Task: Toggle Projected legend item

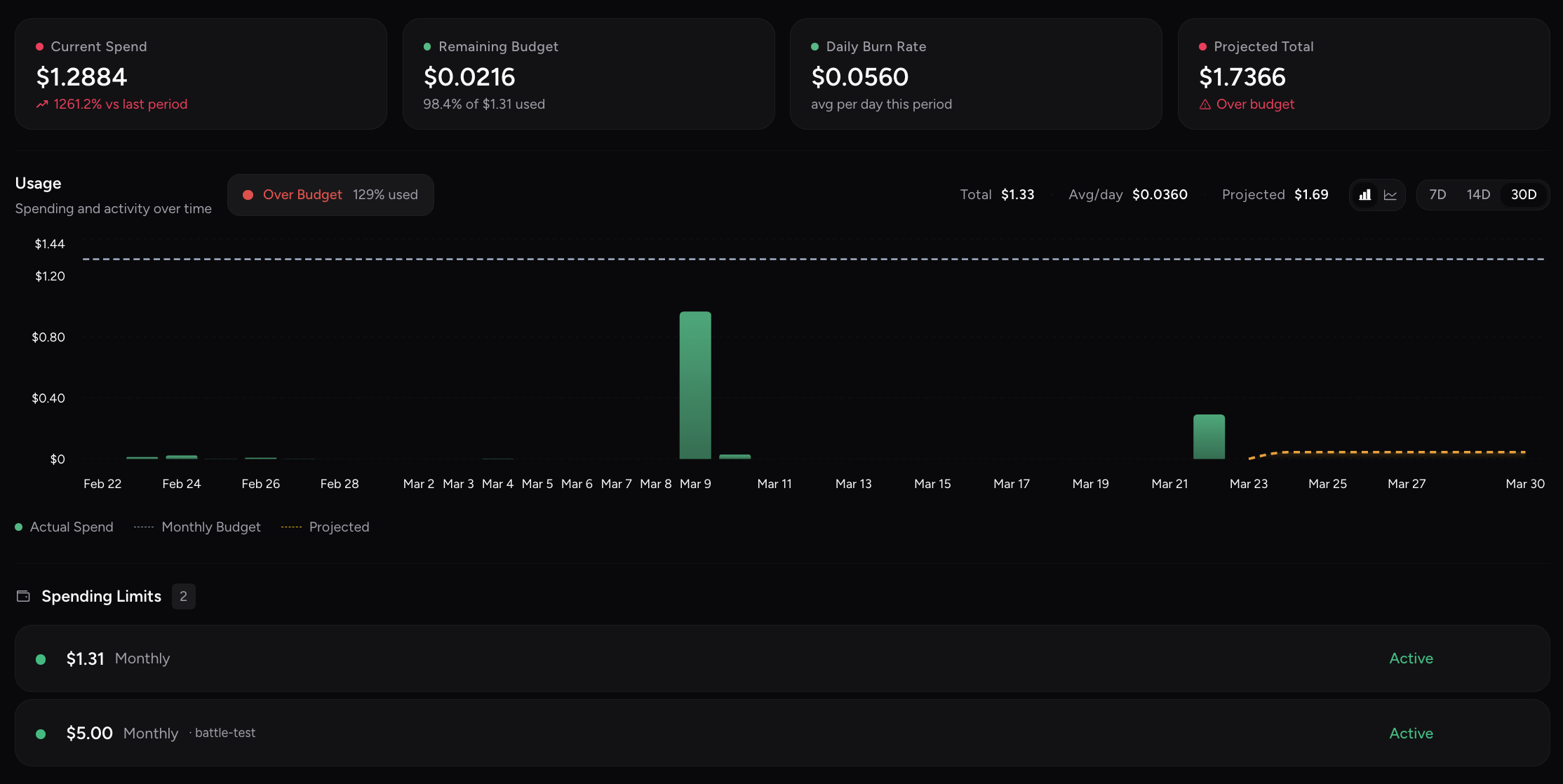Action: [x=326, y=527]
